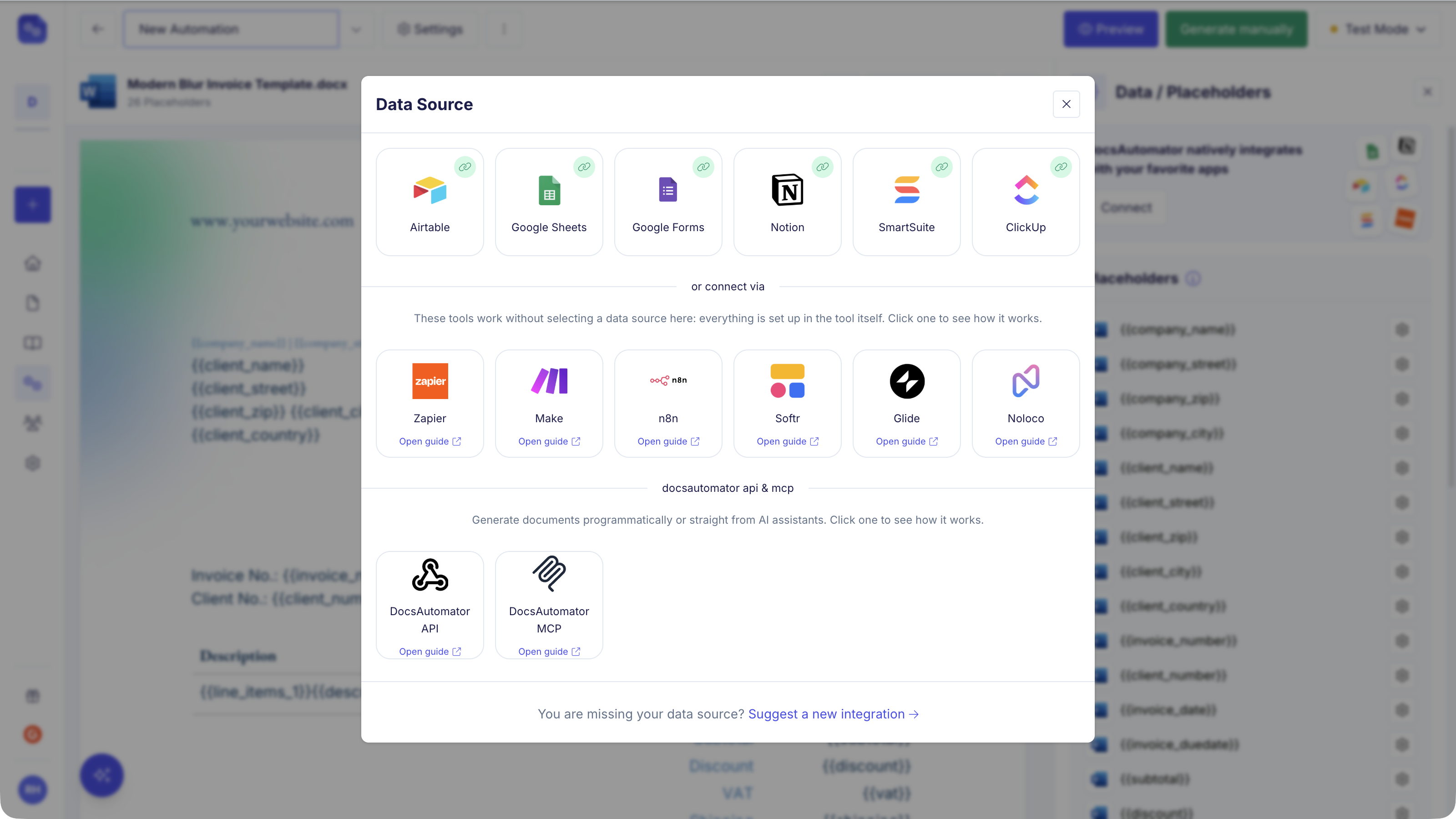The image size is (1456, 819).
Task: Click the settings dot next to {{company_zip}}
Action: (x=1402, y=399)
